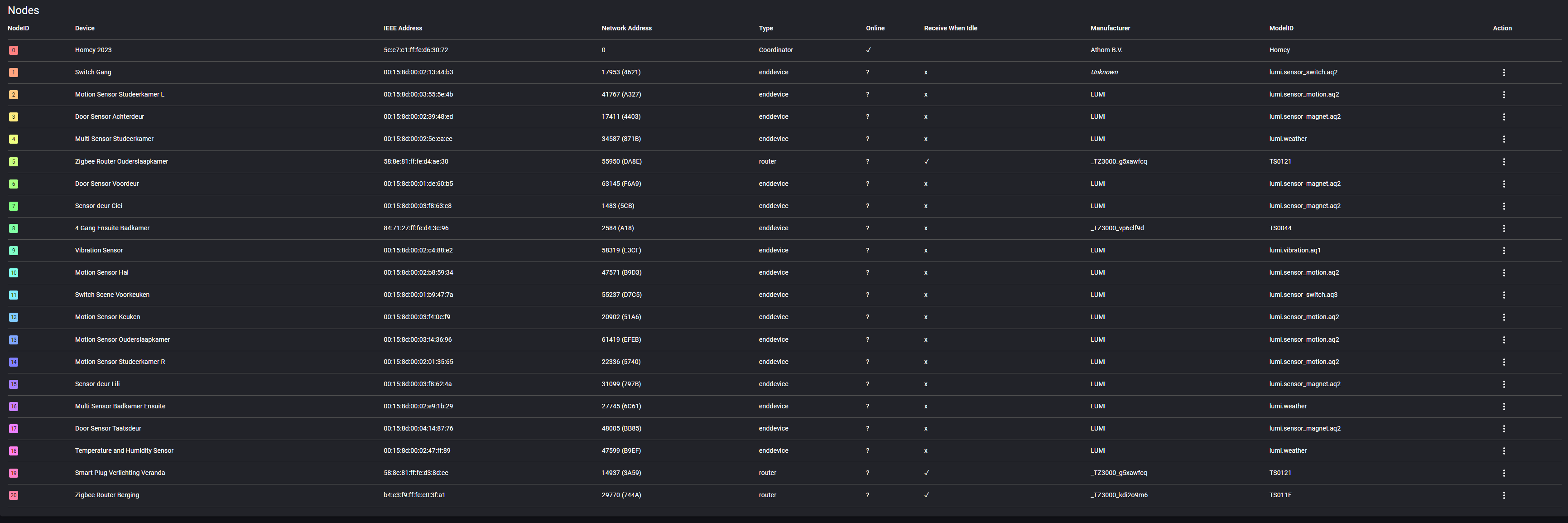This screenshot has height=523, width=1568.
Task: Click the Device column header
Action: 85,28
